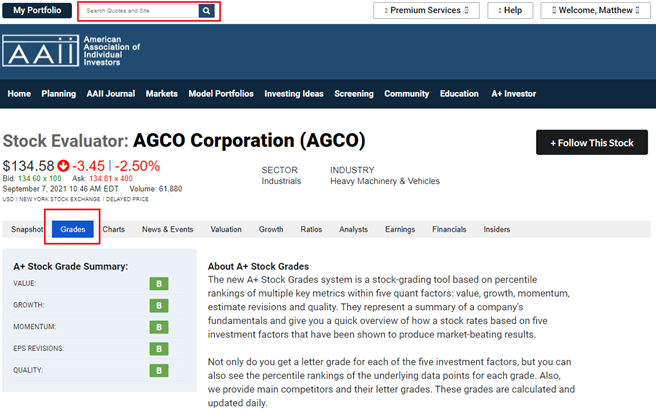Click the September 7, 2021 10:46 AM EDT timestamp
The width and height of the screenshot is (656, 412).
pos(61,189)
